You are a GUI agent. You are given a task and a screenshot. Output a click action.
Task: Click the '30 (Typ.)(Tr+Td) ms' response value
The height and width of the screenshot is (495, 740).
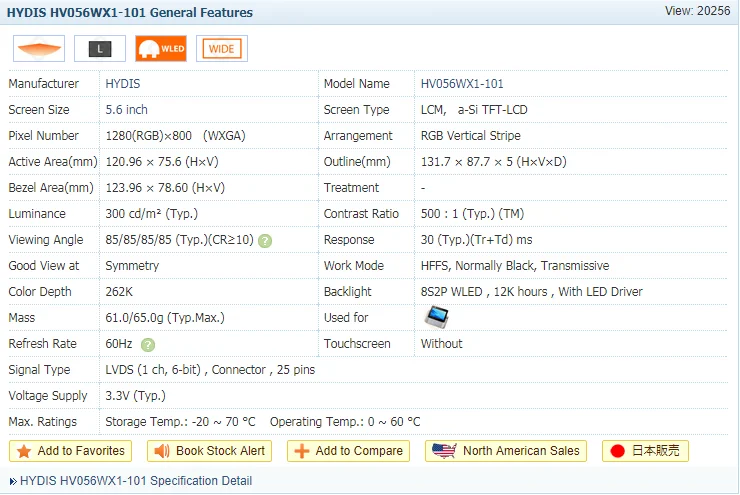click(x=476, y=240)
